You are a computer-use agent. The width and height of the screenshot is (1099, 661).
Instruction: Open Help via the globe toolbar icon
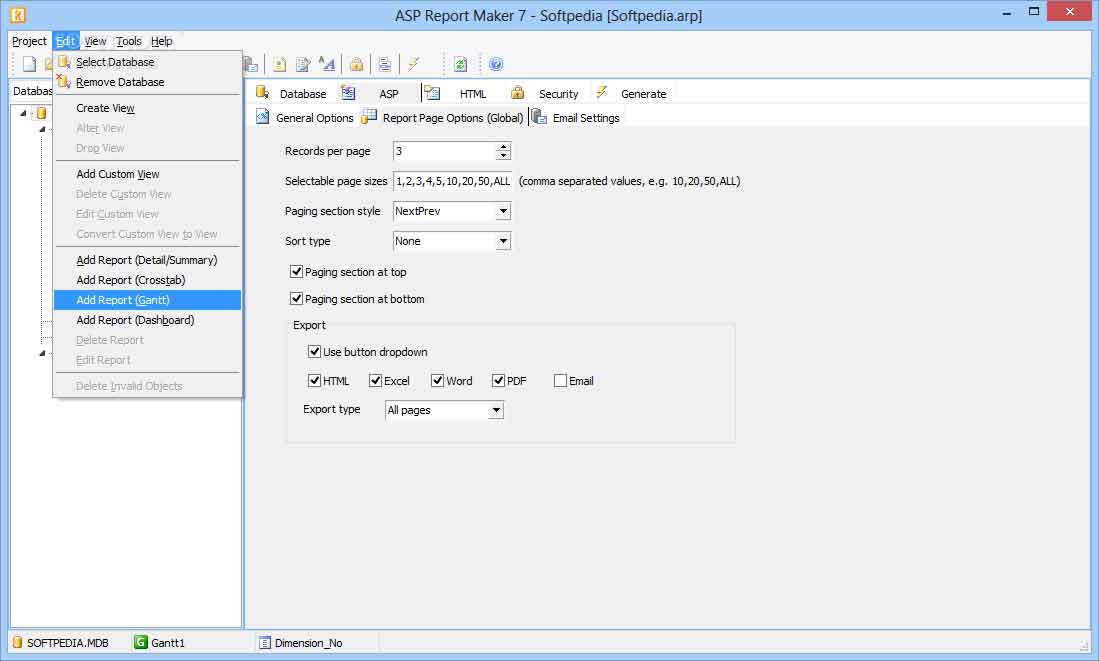click(x=496, y=64)
